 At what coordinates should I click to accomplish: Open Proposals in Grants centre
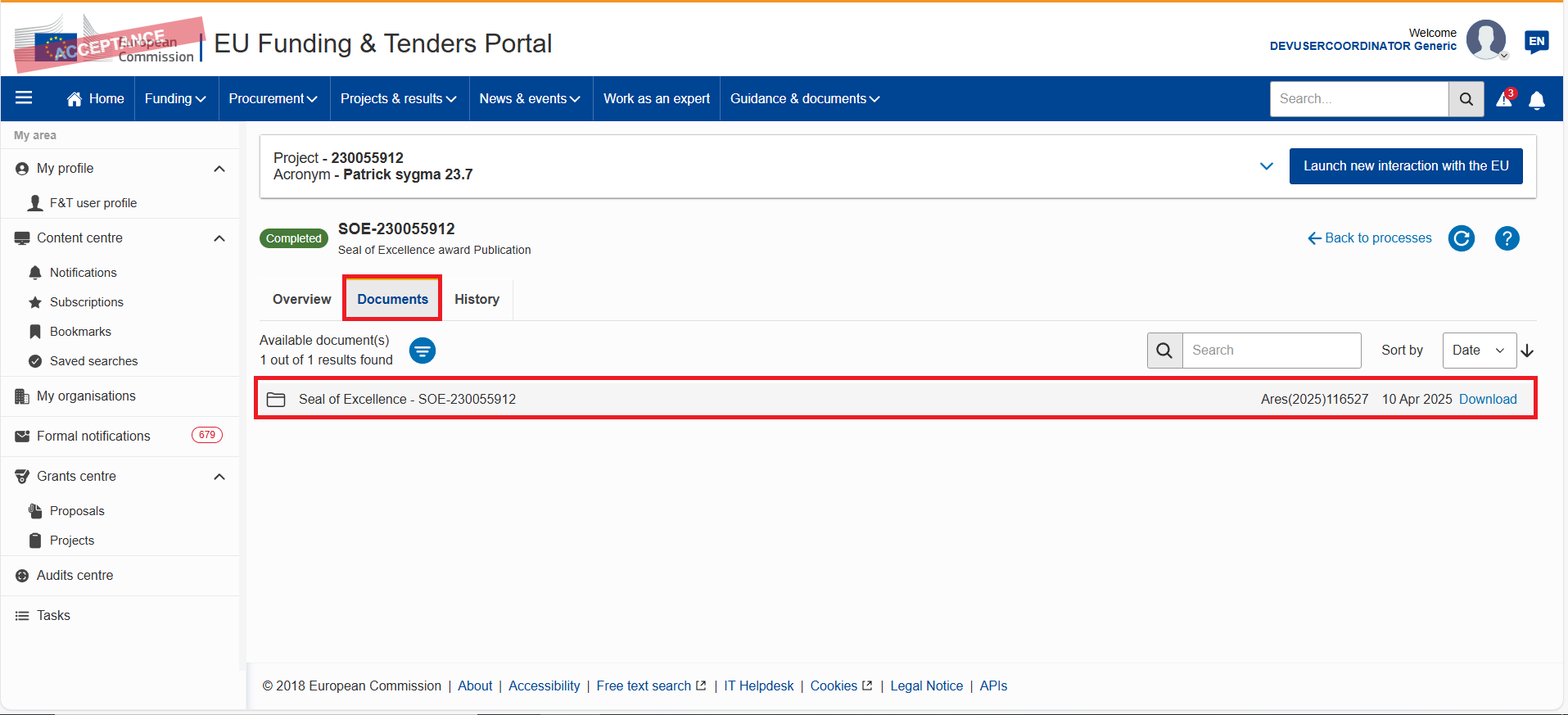77,511
